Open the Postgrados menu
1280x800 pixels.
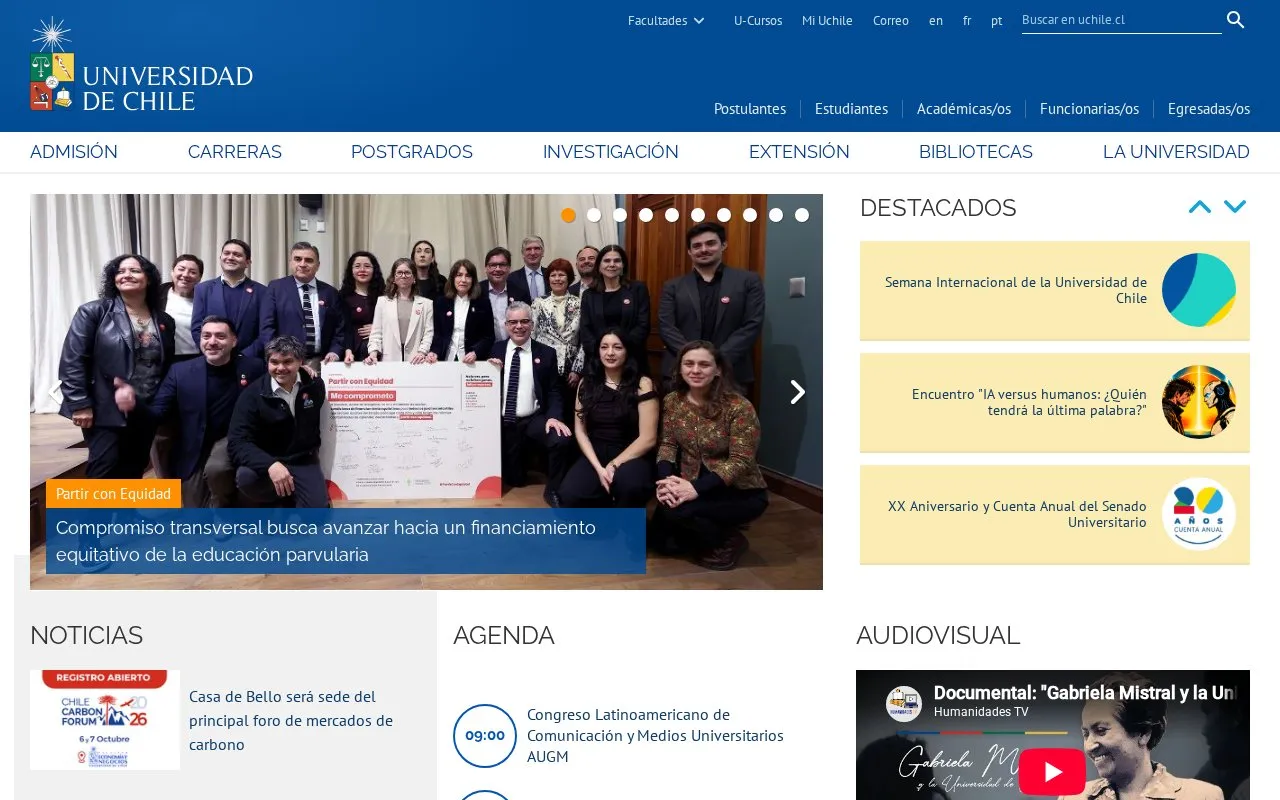[412, 152]
